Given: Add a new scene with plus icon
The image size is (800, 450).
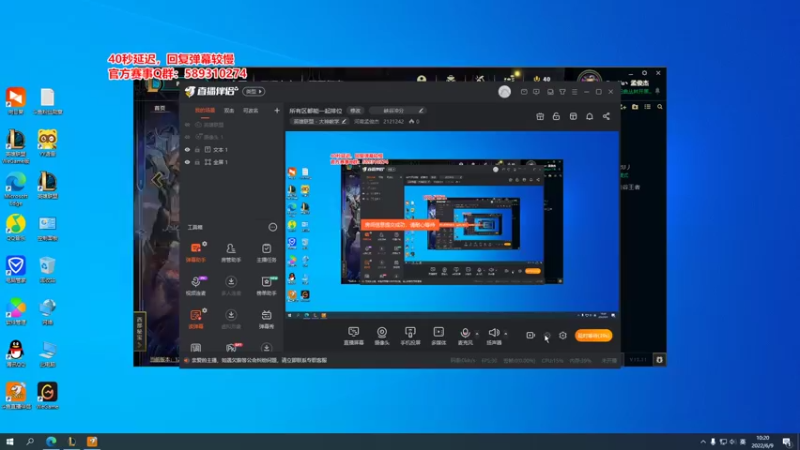Looking at the screenshot, I should tap(277, 110).
